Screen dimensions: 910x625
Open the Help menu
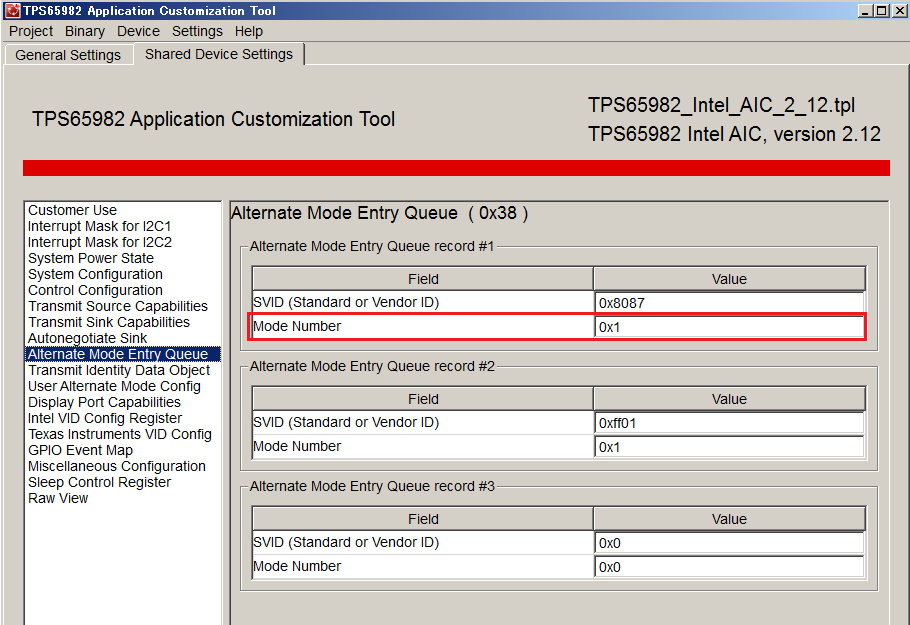pos(248,31)
